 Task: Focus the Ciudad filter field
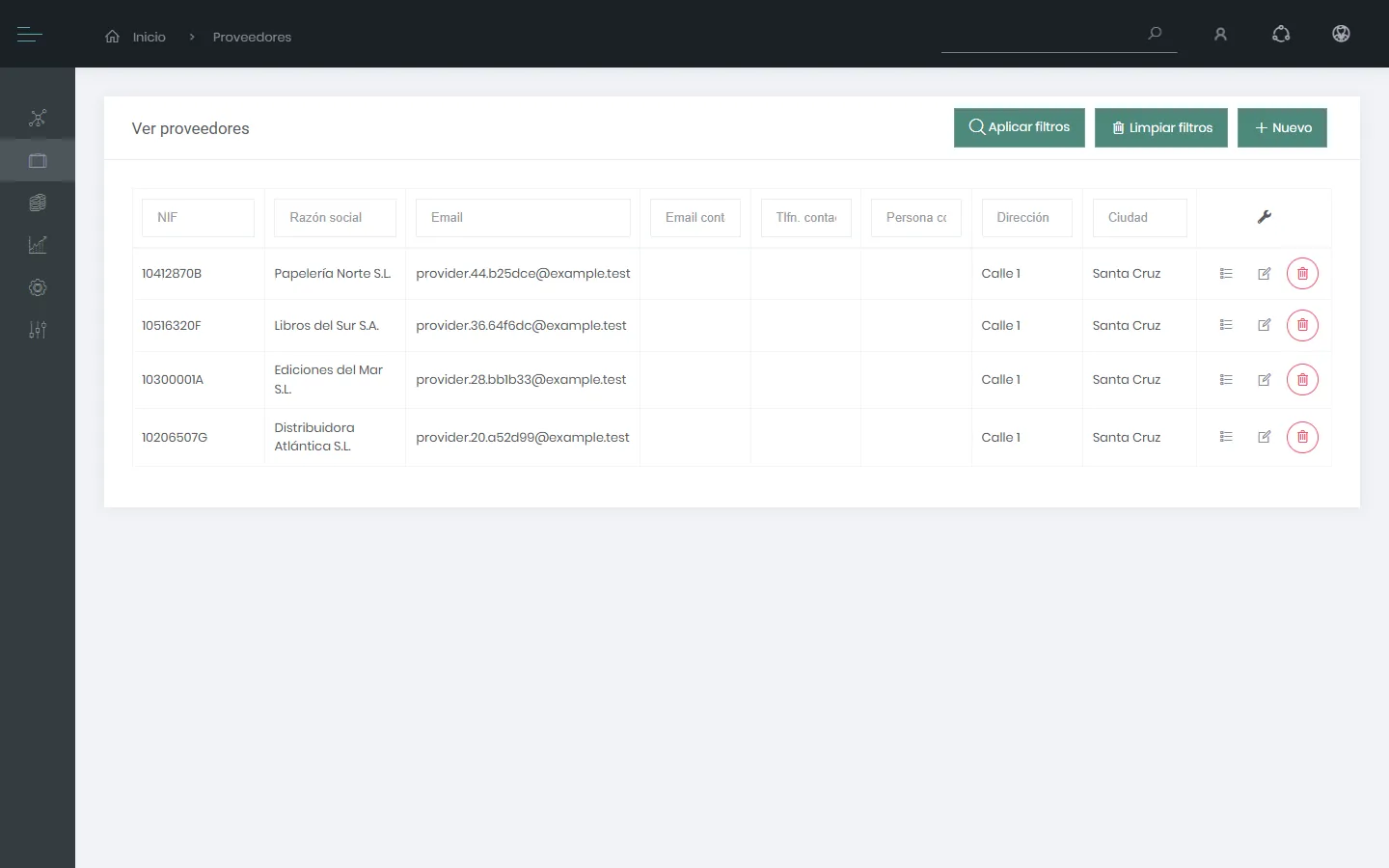[1139, 218]
